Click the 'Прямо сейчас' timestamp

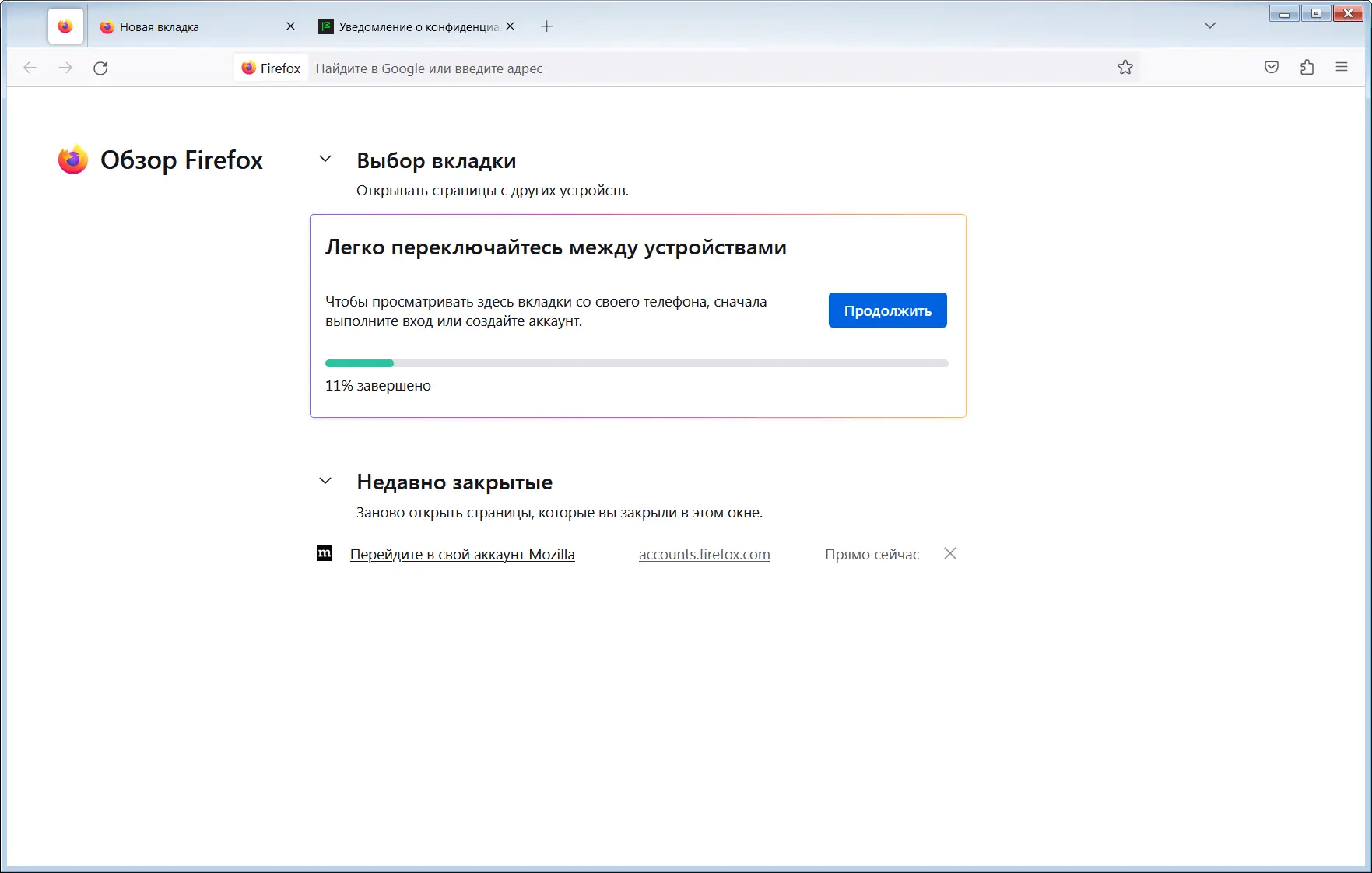[872, 554]
